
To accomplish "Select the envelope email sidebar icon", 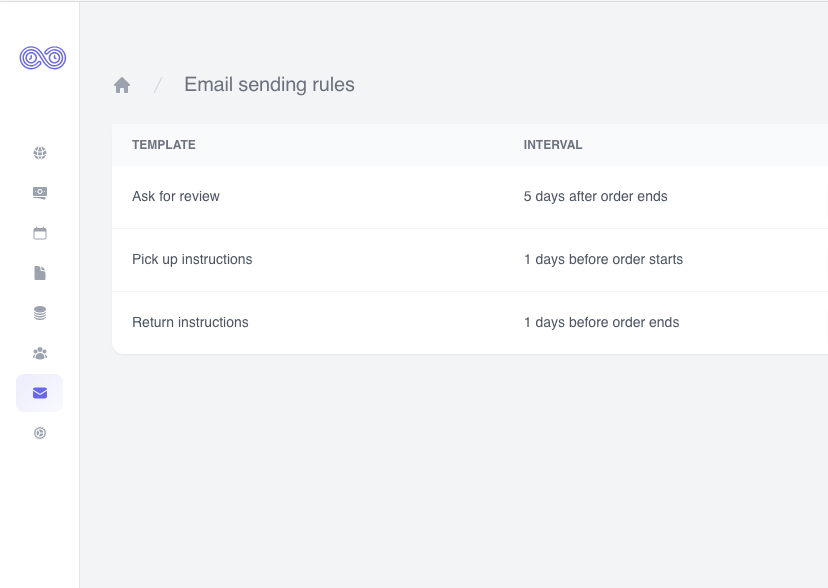I will pos(40,393).
